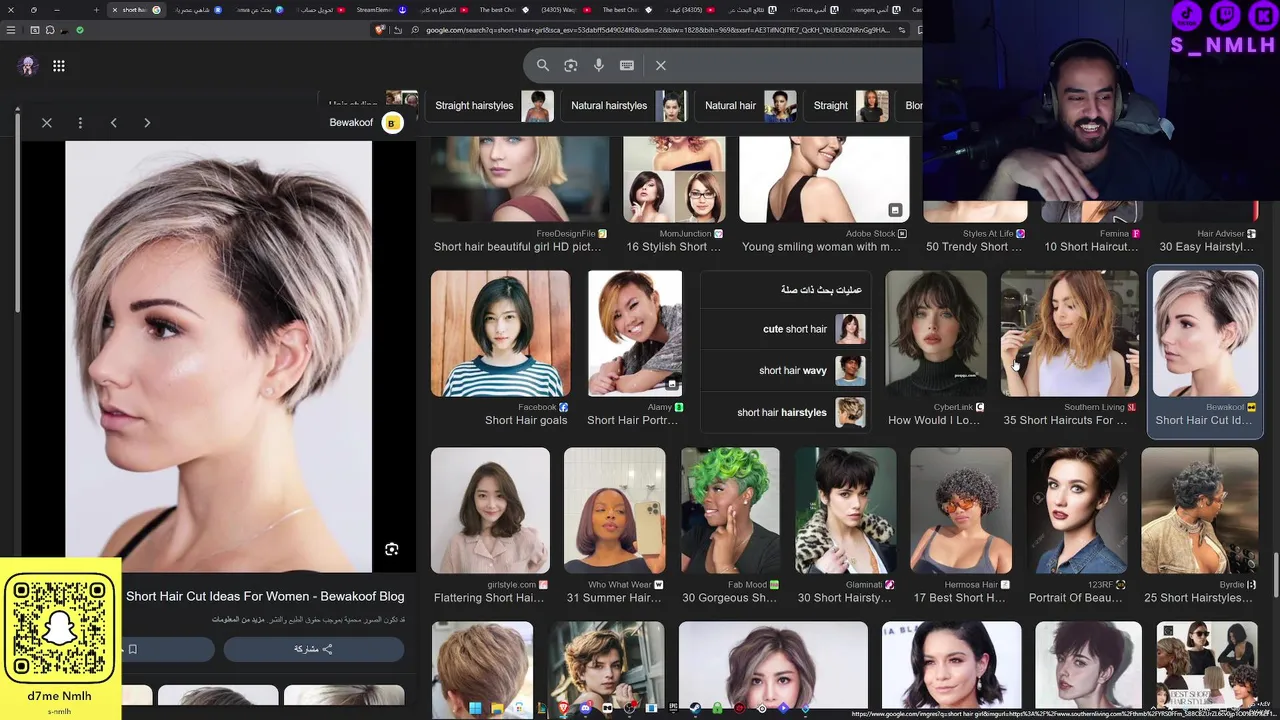The image size is (1280, 720).
Task: Click the Snapchat QR code overlay
Action: coord(60,630)
